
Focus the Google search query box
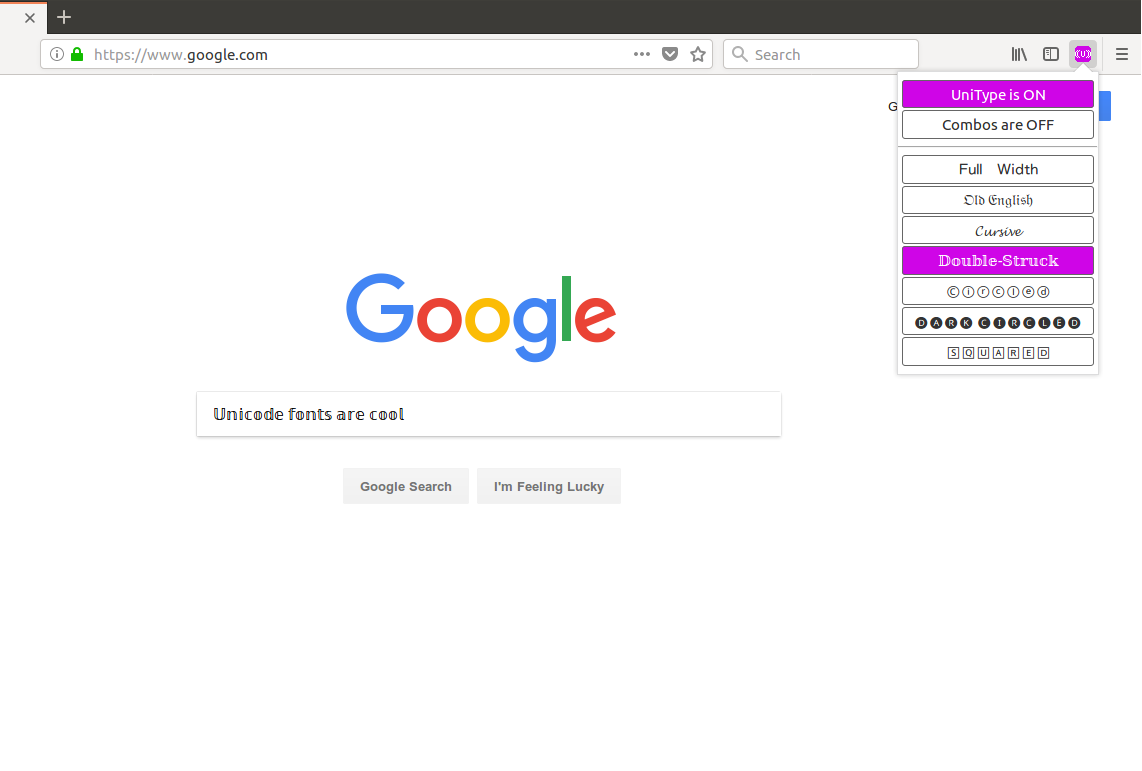(489, 414)
